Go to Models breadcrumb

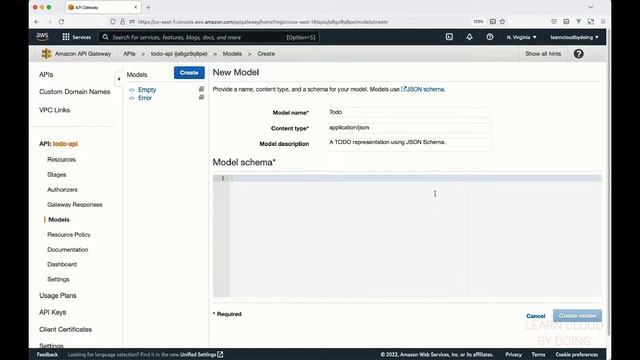pyautogui.click(x=232, y=54)
